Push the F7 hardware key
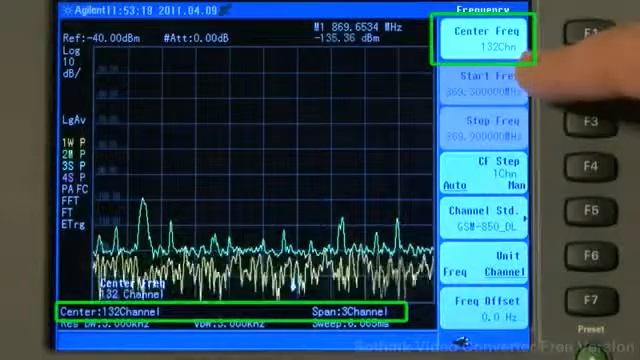The image size is (640, 360). [x=591, y=301]
